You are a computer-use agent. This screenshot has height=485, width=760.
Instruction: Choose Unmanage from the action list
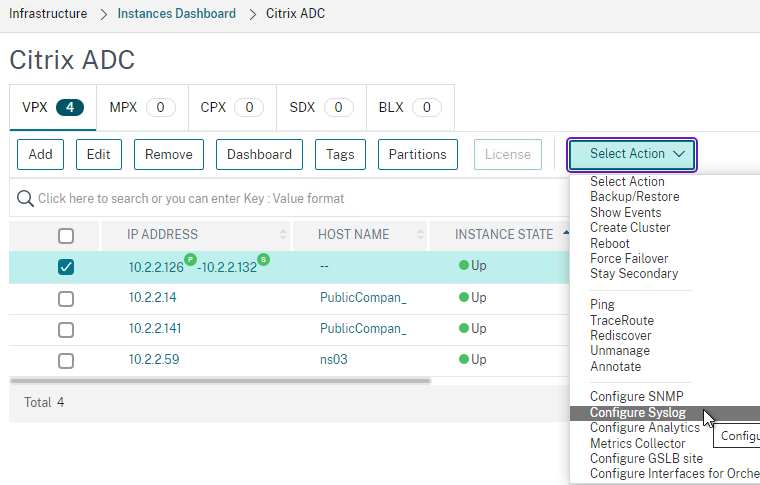(x=620, y=351)
